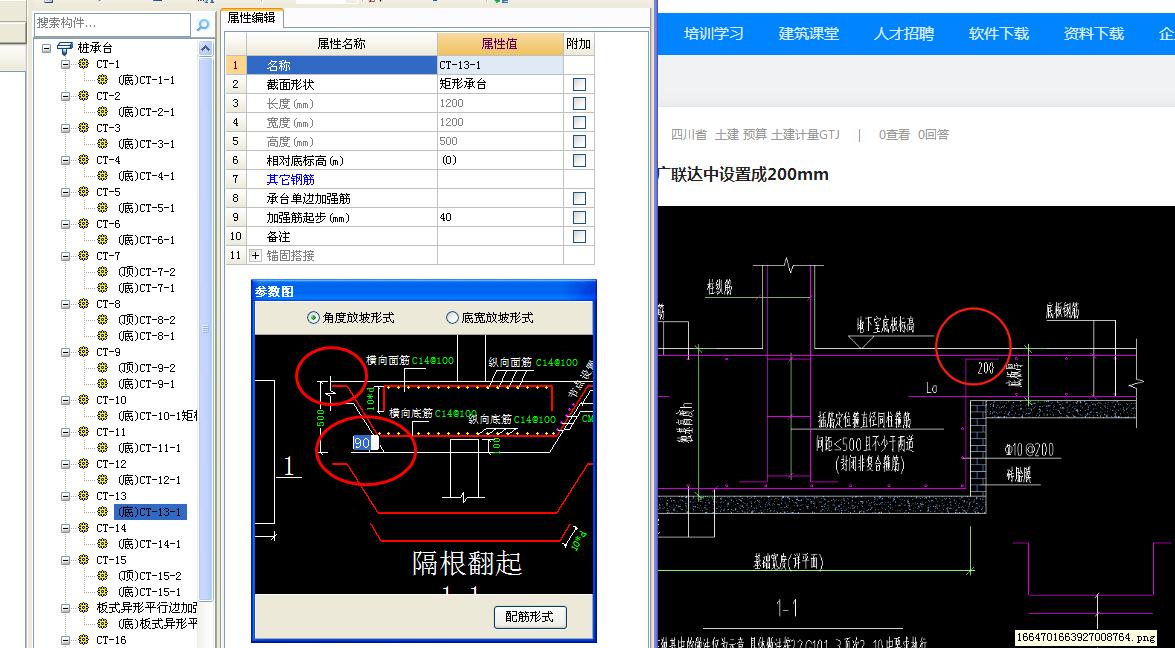Click the gear icon of CT-5
The height and width of the screenshot is (648, 1175).
point(84,192)
